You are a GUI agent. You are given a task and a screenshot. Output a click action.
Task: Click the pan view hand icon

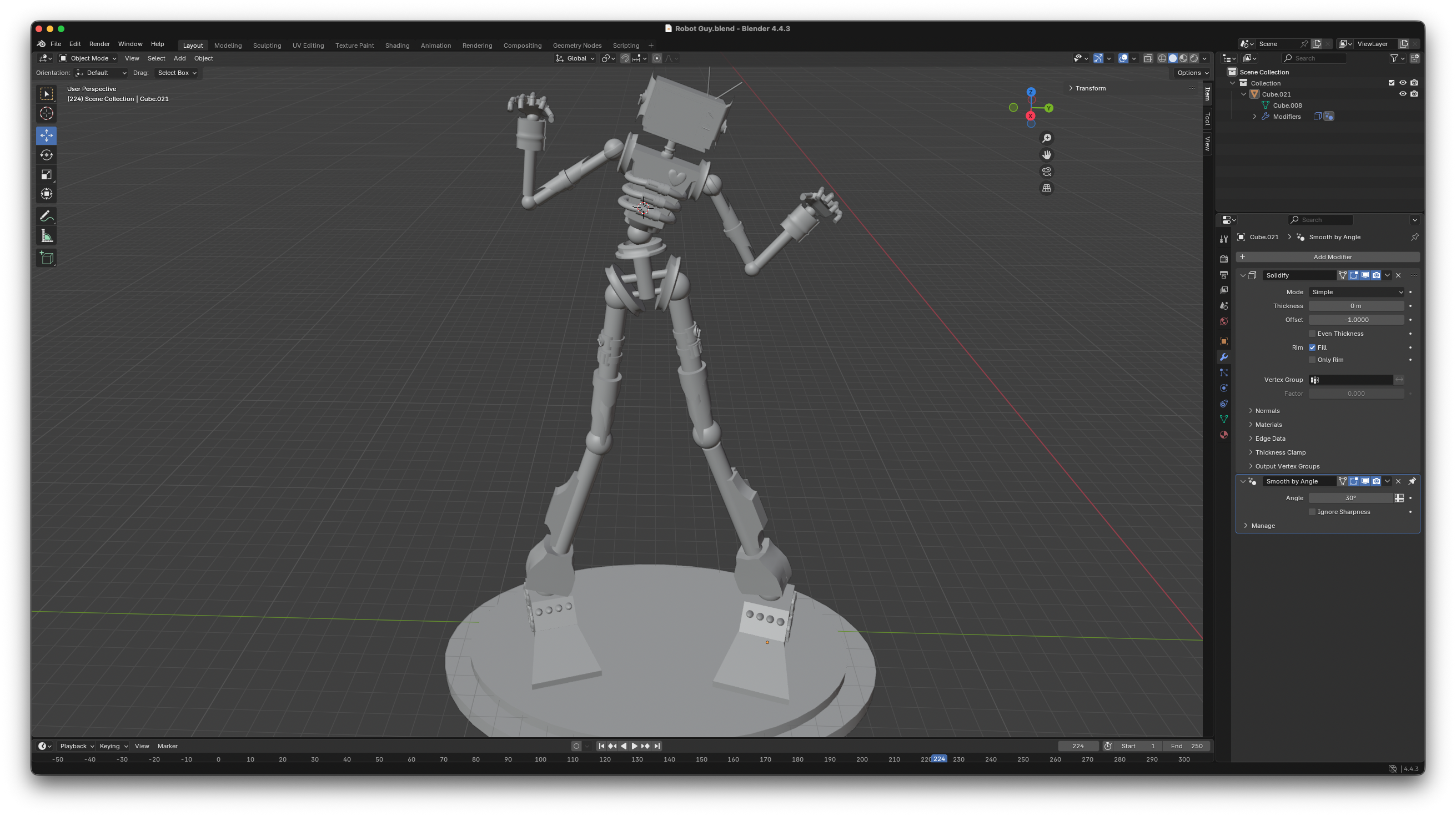(x=1047, y=155)
